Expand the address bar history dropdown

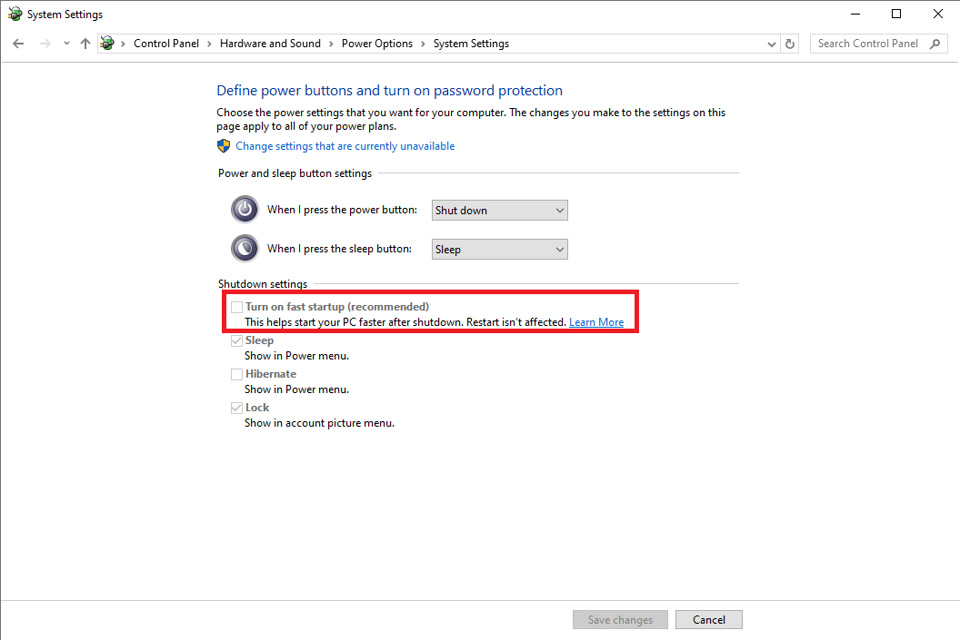tap(771, 44)
